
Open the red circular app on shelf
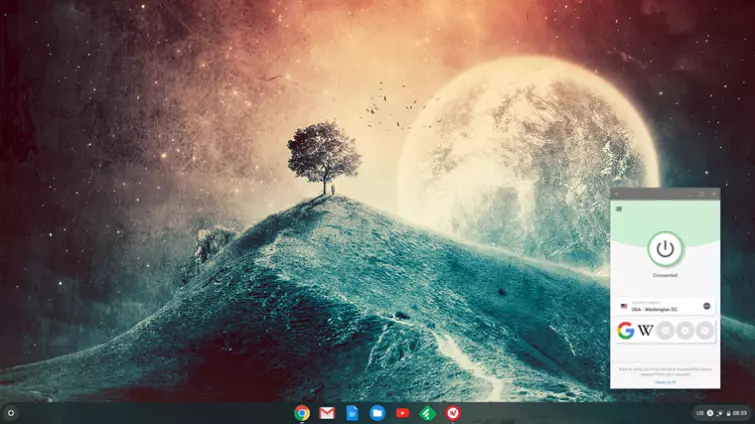pos(452,413)
